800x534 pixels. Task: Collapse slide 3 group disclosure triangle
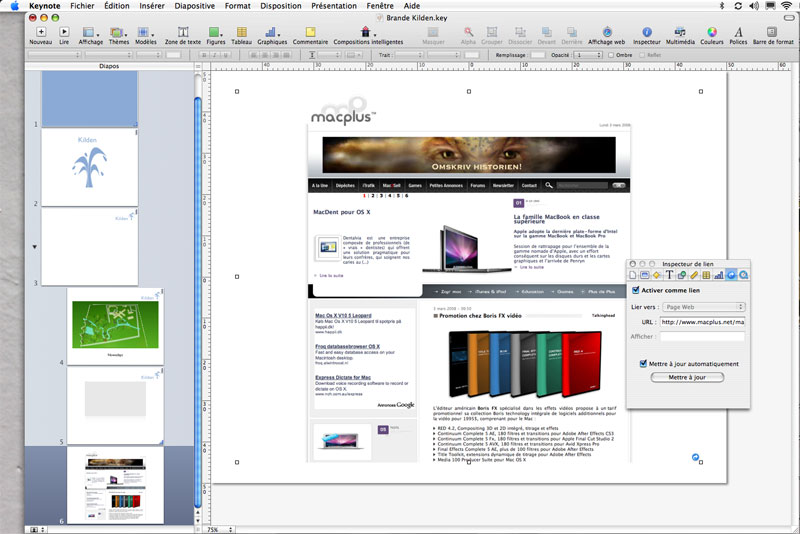pos(35,247)
